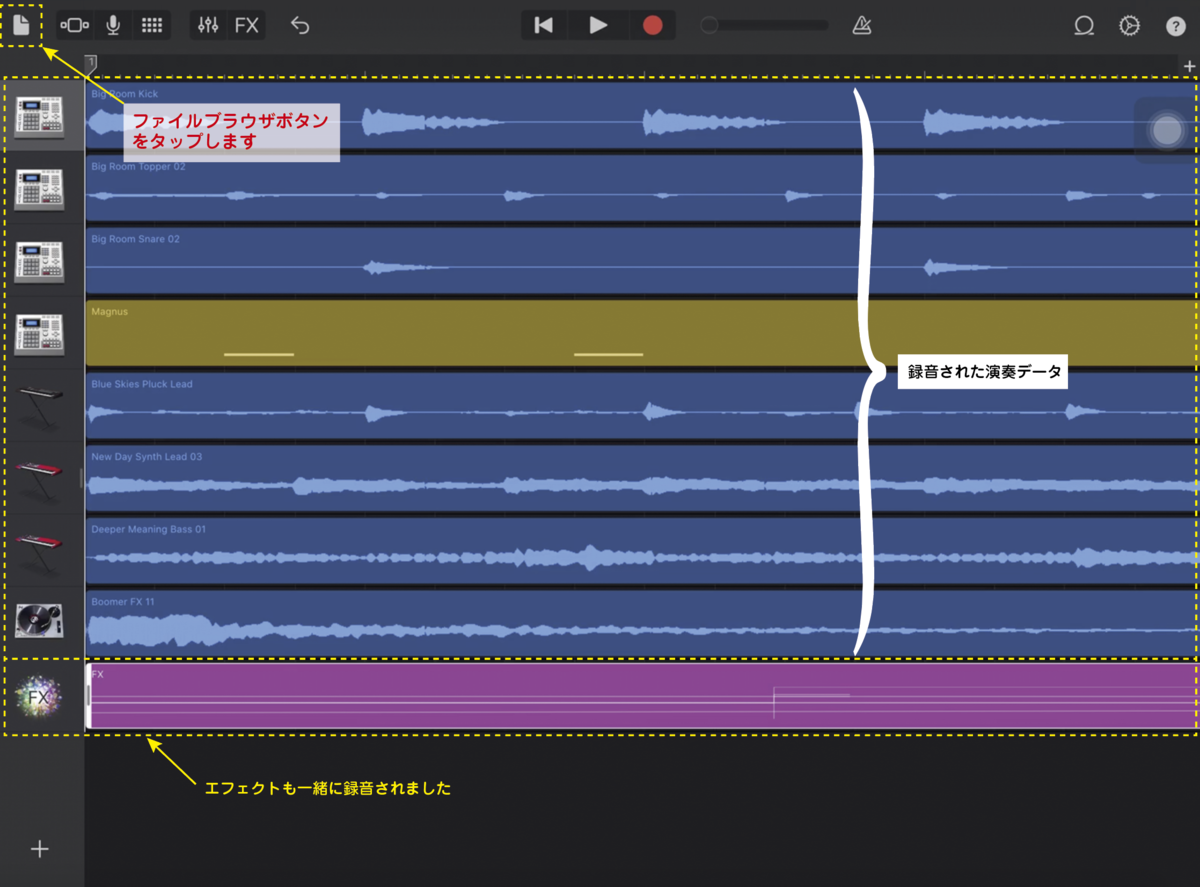This screenshot has width=1200, height=887.
Task: Select the Big Room Topper 02 track icon
Action: [40, 189]
